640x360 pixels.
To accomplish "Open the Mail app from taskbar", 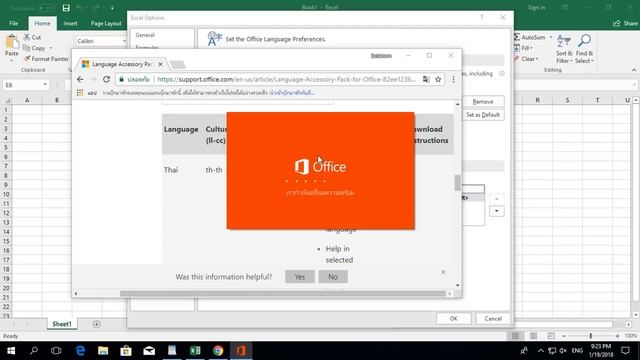I will click(x=149, y=350).
